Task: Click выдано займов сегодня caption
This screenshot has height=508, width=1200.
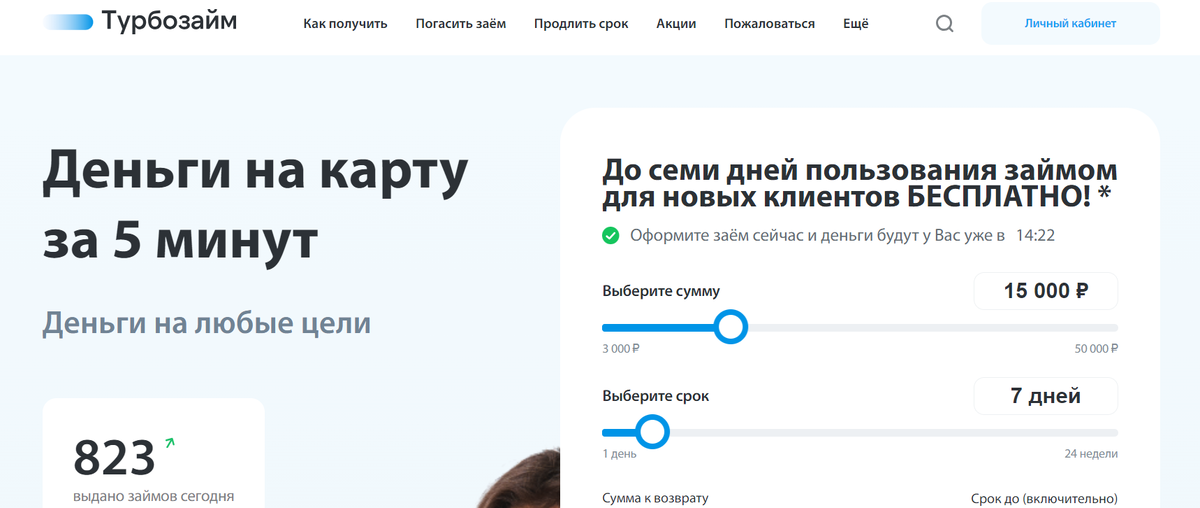Action: tap(154, 495)
